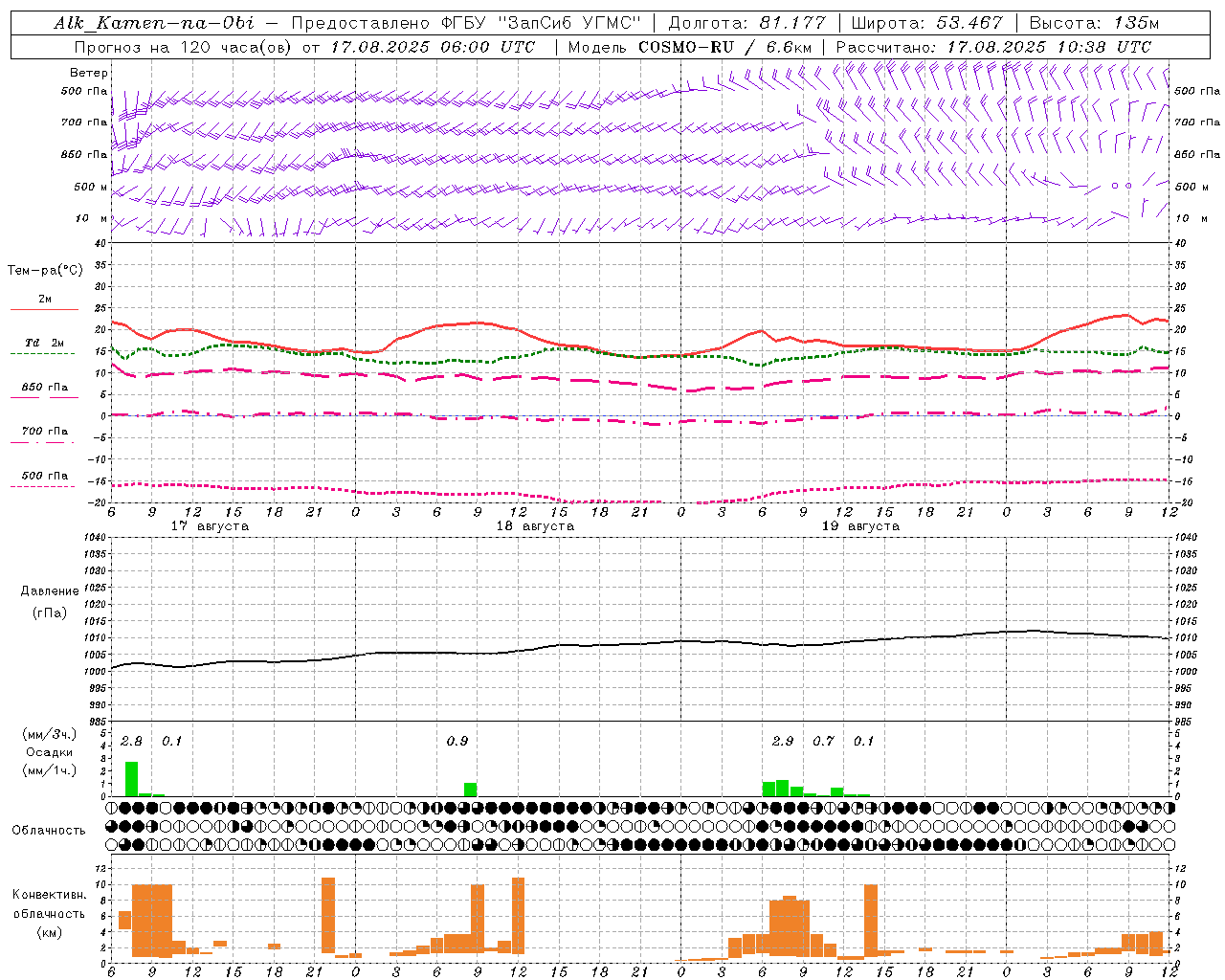The width and height of the screenshot is (1225, 980).
Task: Click the 19 августа date label
Action: point(860,526)
